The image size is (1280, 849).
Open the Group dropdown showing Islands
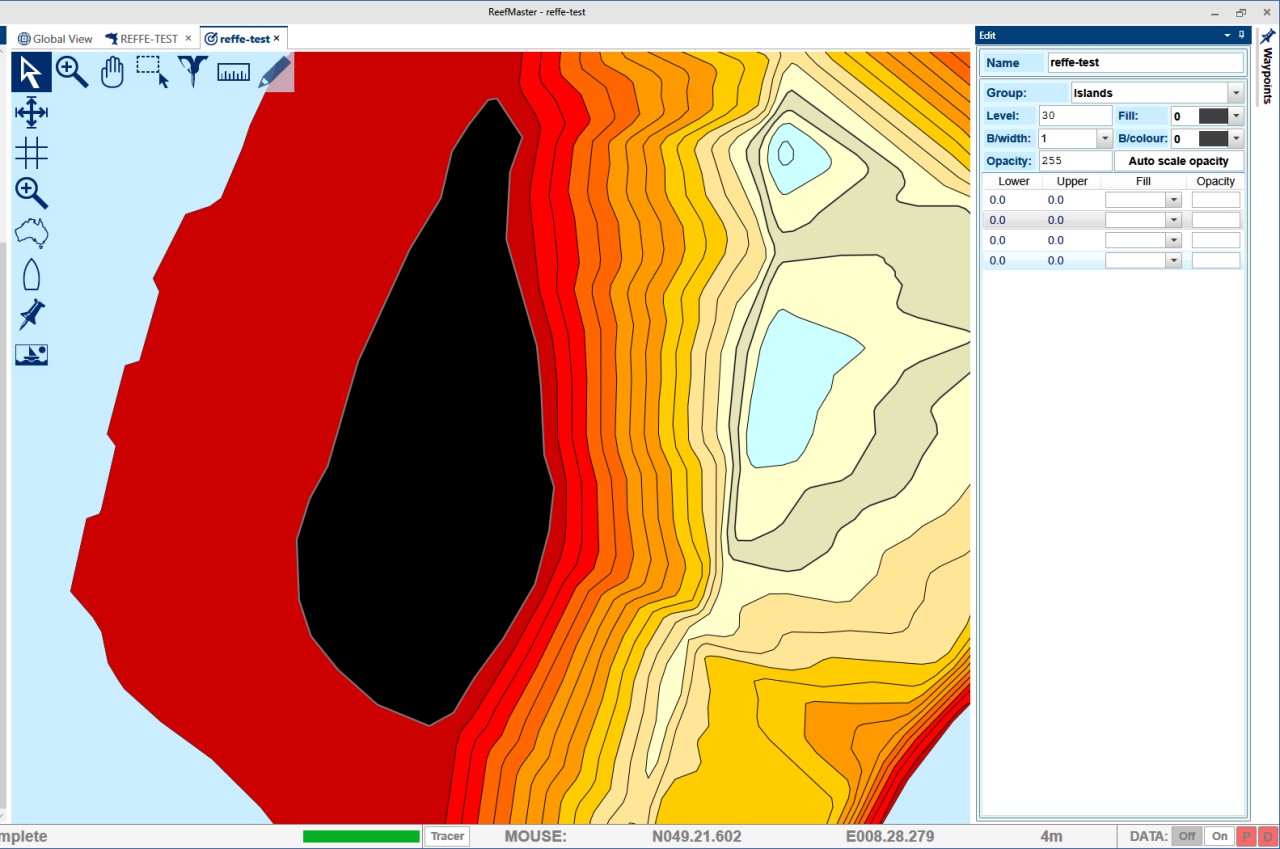(1236, 93)
